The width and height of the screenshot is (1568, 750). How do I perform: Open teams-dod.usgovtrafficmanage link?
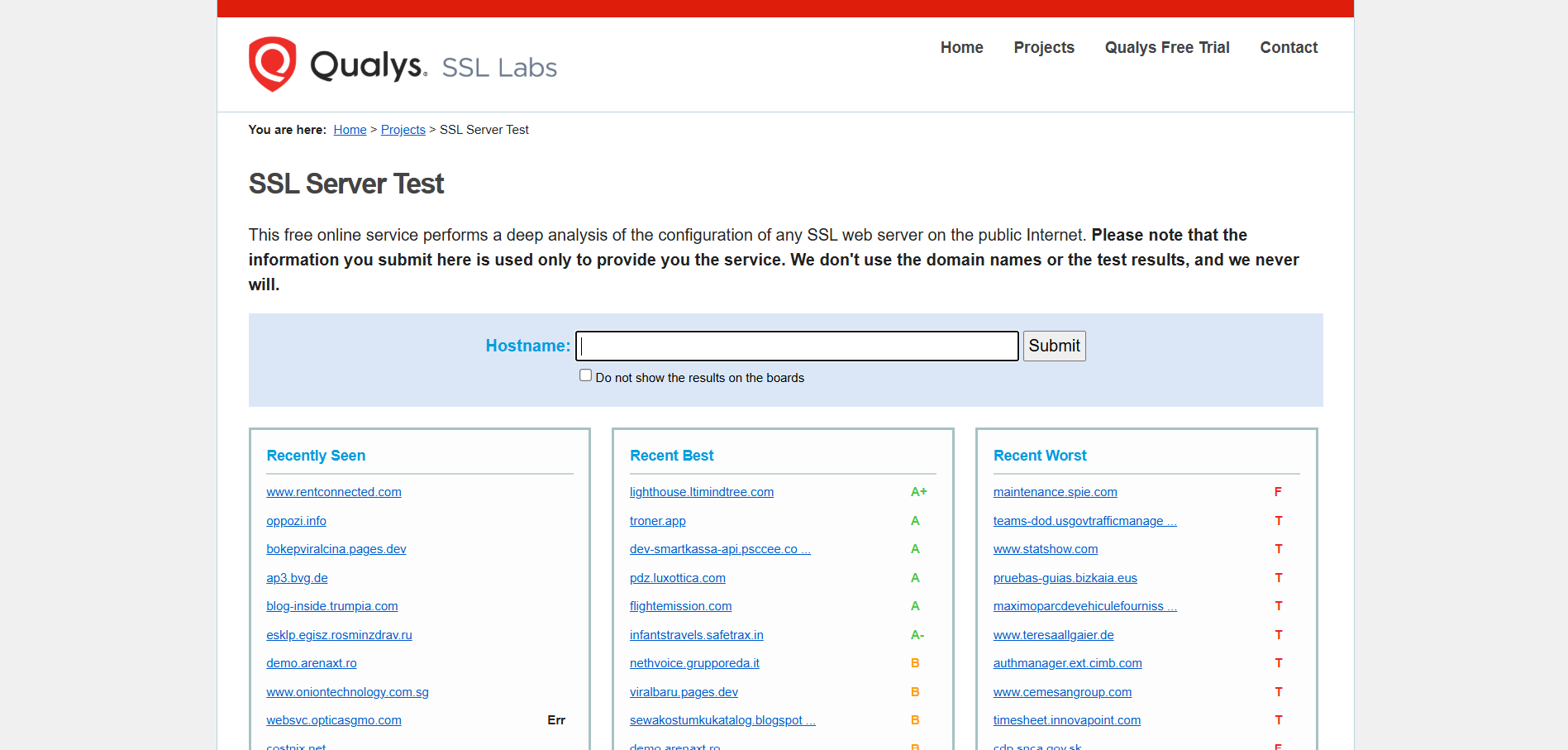(x=1085, y=521)
